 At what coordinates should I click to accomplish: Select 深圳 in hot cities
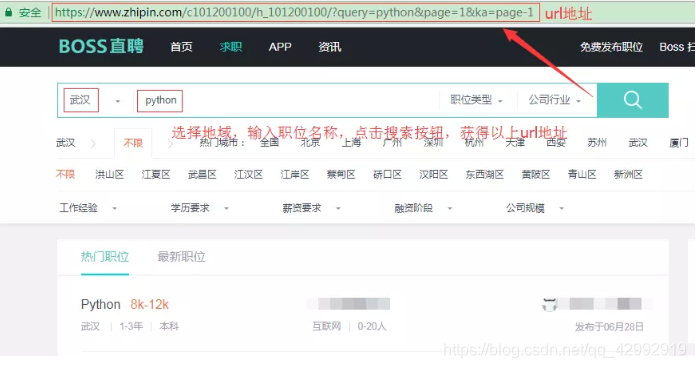click(433, 143)
